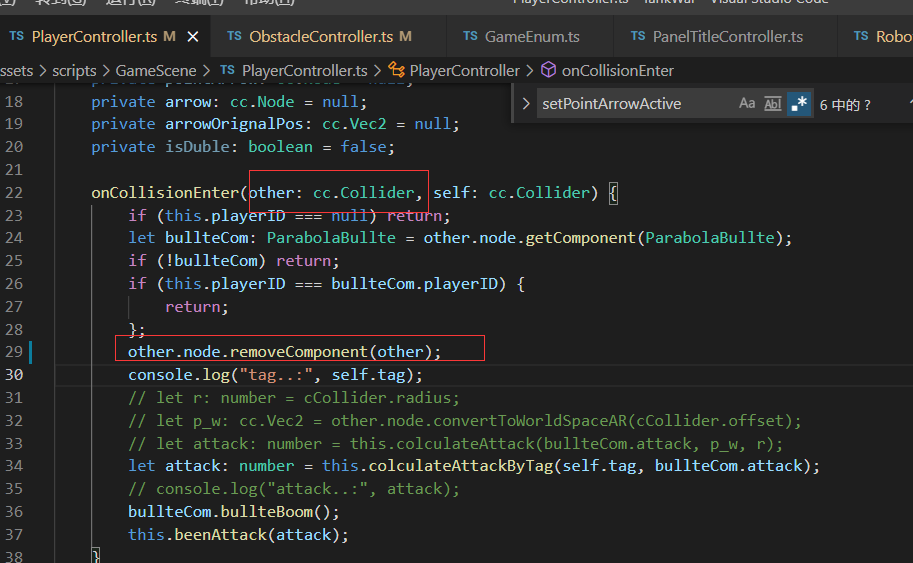
Task: Click the TS icon in the breadcrumb
Action: click(228, 70)
